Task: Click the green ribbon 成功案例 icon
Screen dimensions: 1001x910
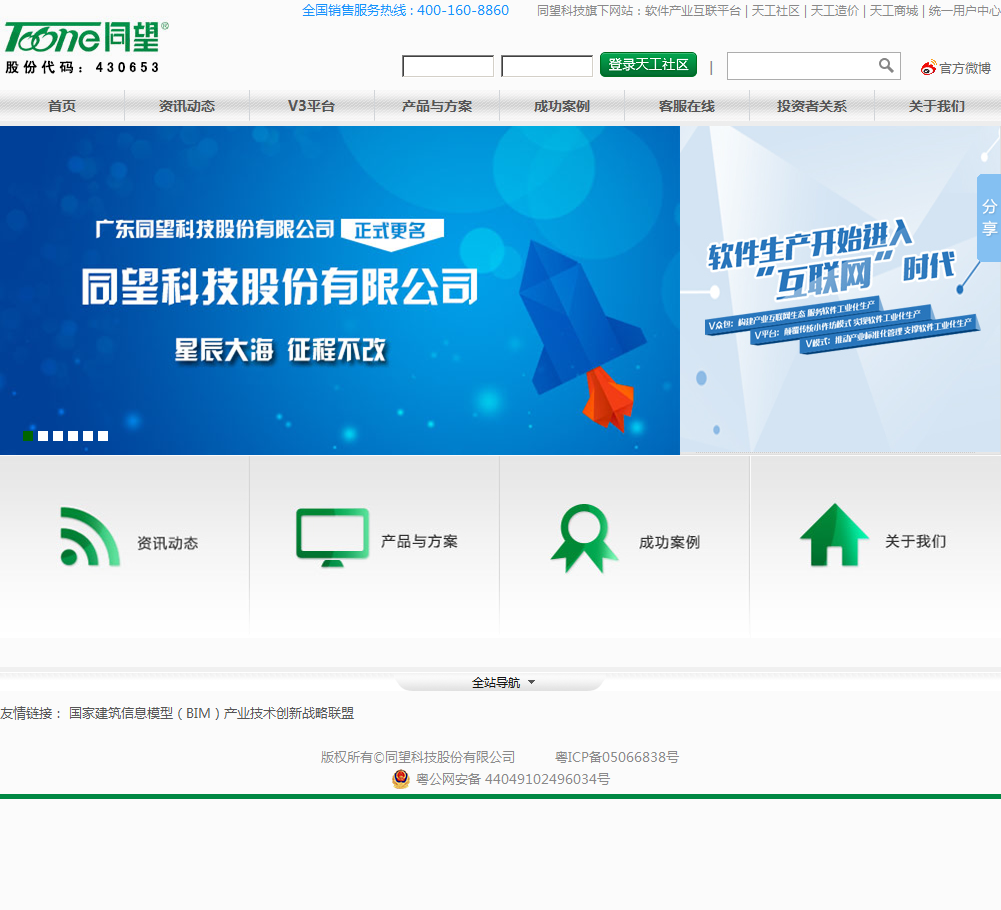Action: pyautogui.click(x=584, y=538)
